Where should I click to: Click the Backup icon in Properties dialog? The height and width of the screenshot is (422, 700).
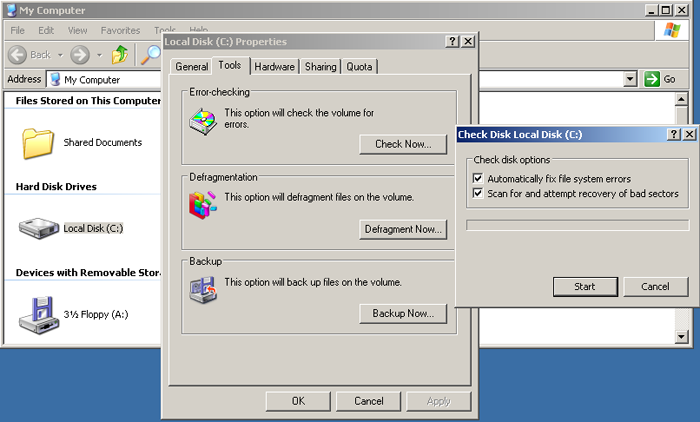(203, 289)
